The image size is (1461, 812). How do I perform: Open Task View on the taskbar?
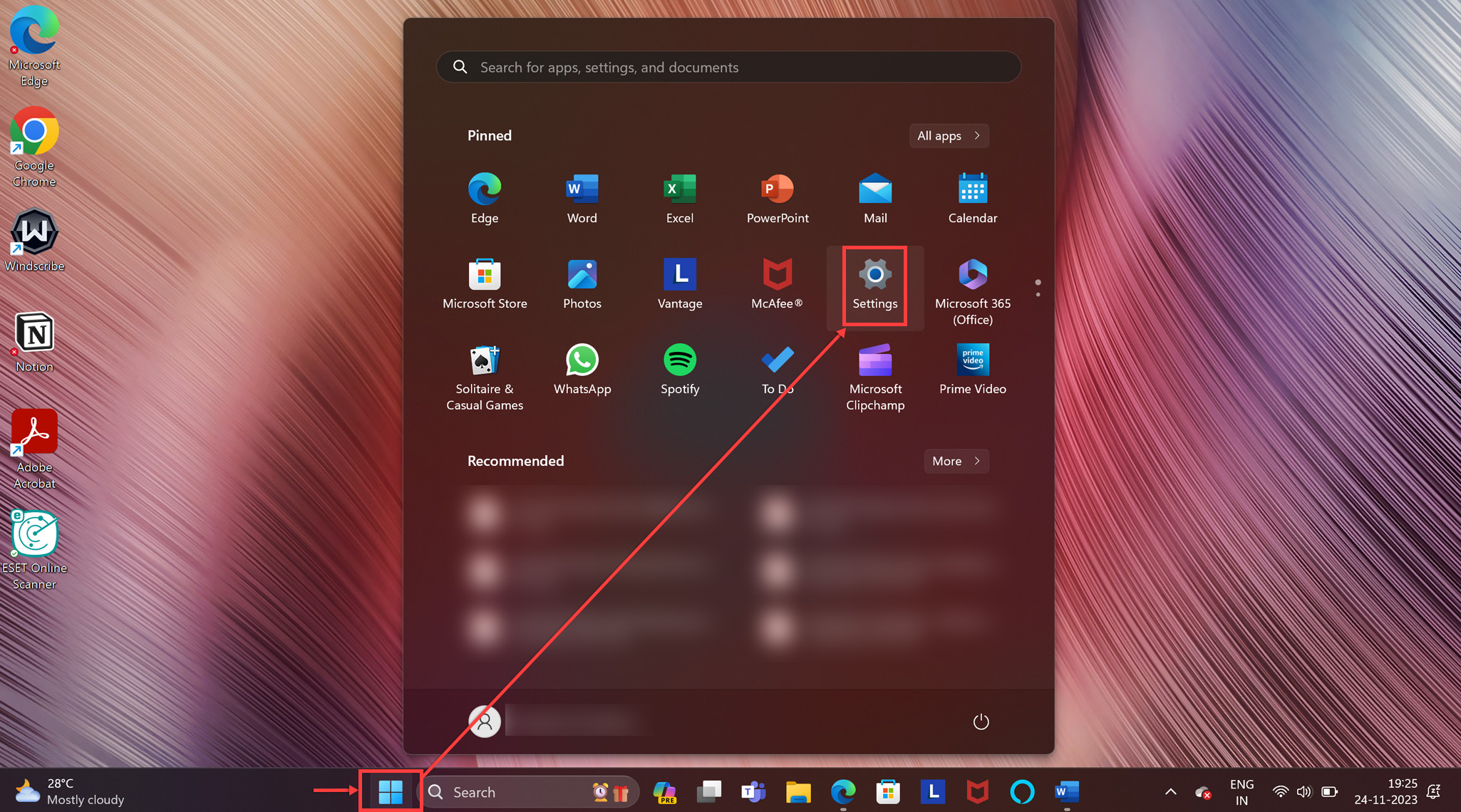pos(709,791)
